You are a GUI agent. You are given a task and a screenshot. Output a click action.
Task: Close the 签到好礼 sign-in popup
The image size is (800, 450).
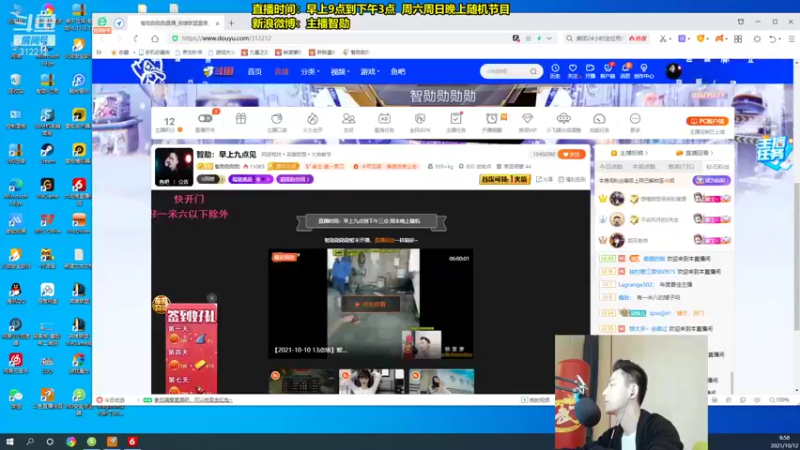click(212, 298)
